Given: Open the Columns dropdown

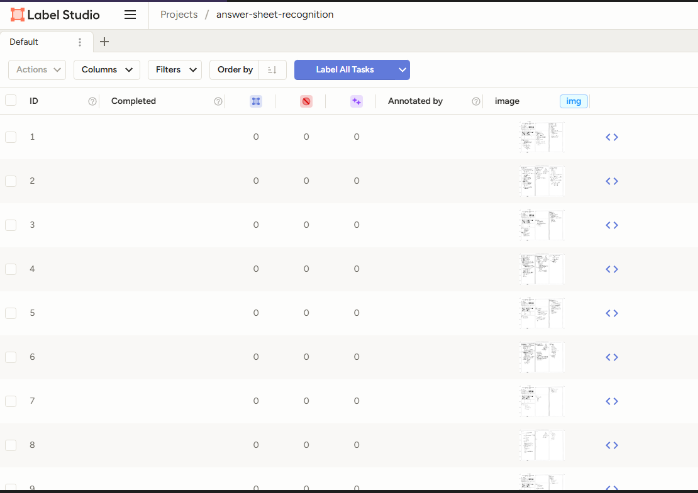Looking at the screenshot, I should [x=107, y=70].
